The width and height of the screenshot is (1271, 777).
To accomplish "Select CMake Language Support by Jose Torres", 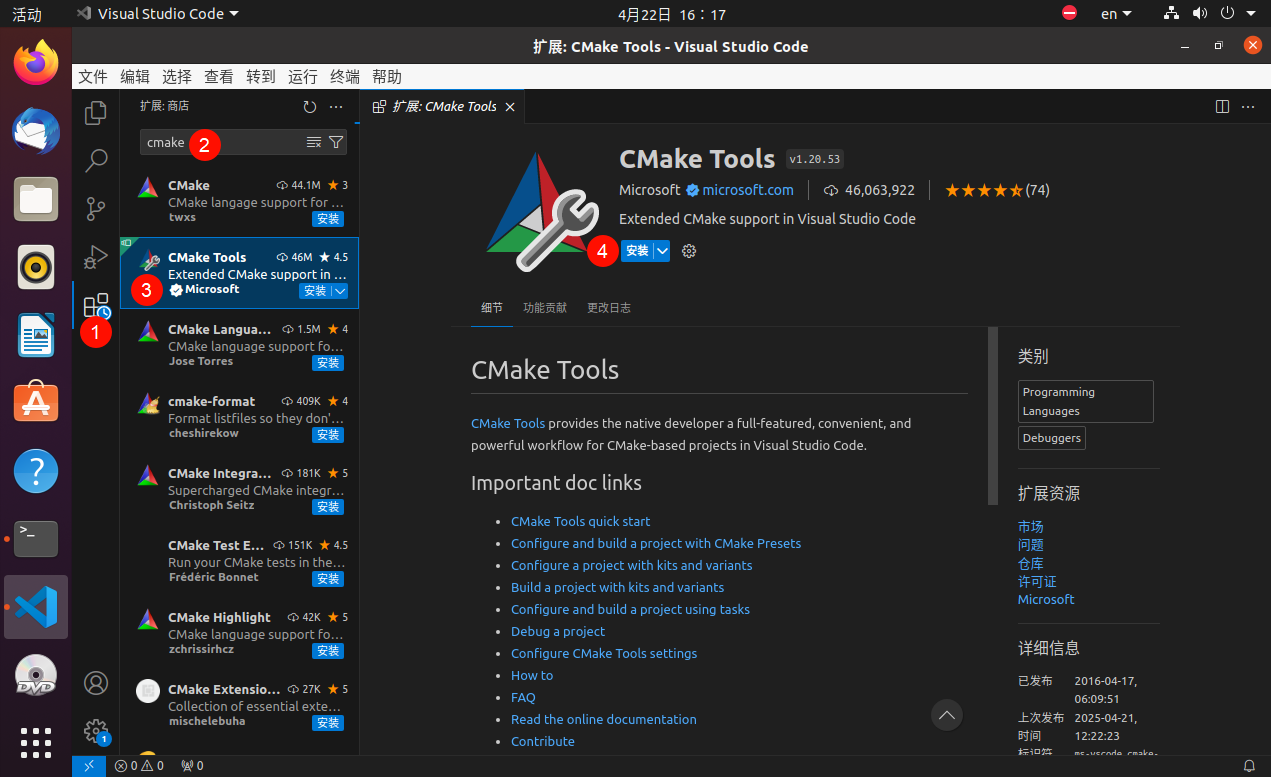I will click(239, 345).
